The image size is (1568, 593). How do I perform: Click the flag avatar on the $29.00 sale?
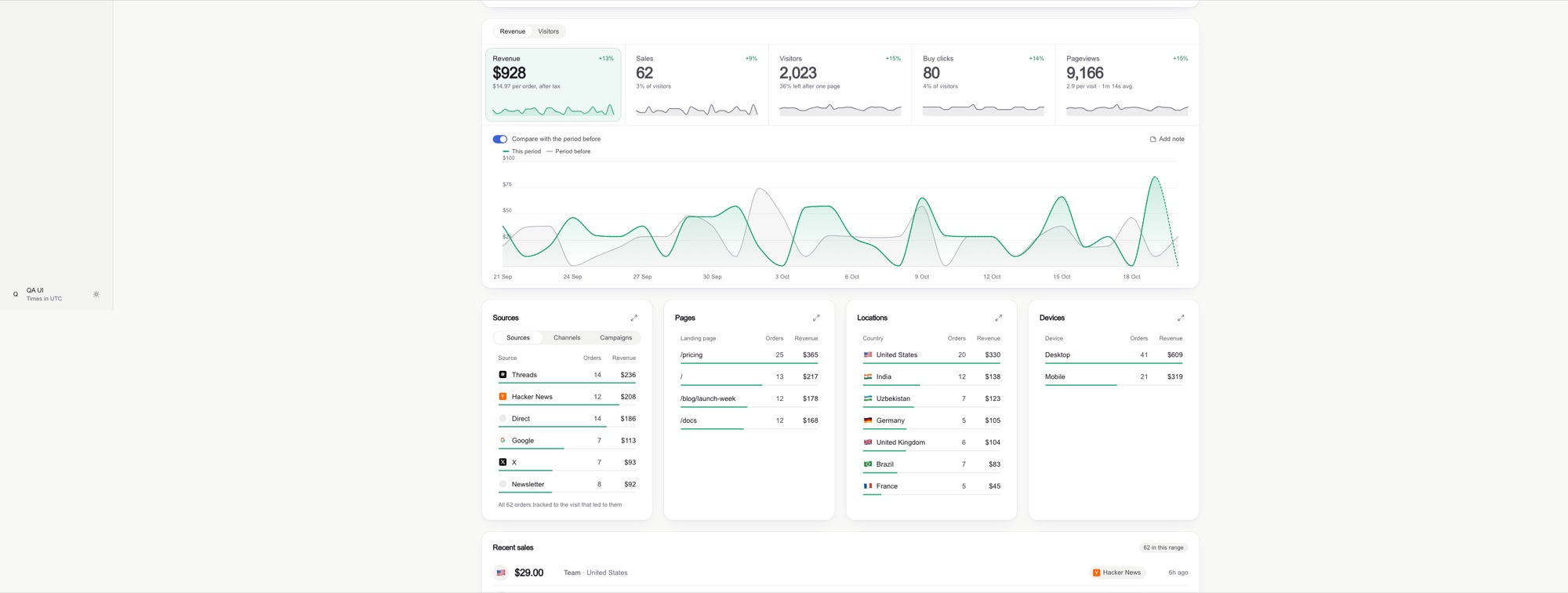pyautogui.click(x=500, y=573)
